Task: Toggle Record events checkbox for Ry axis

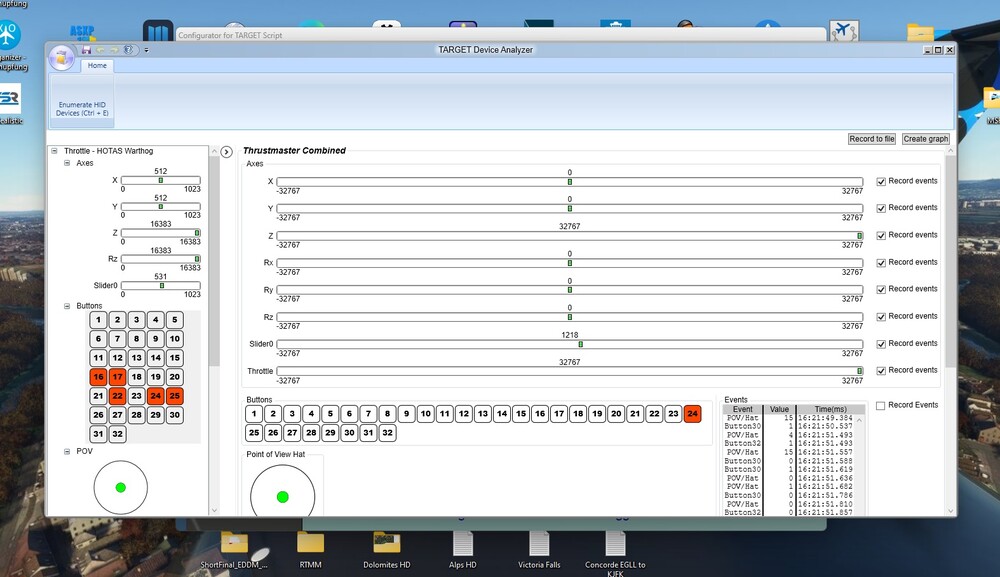Action: (x=881, y=289)
